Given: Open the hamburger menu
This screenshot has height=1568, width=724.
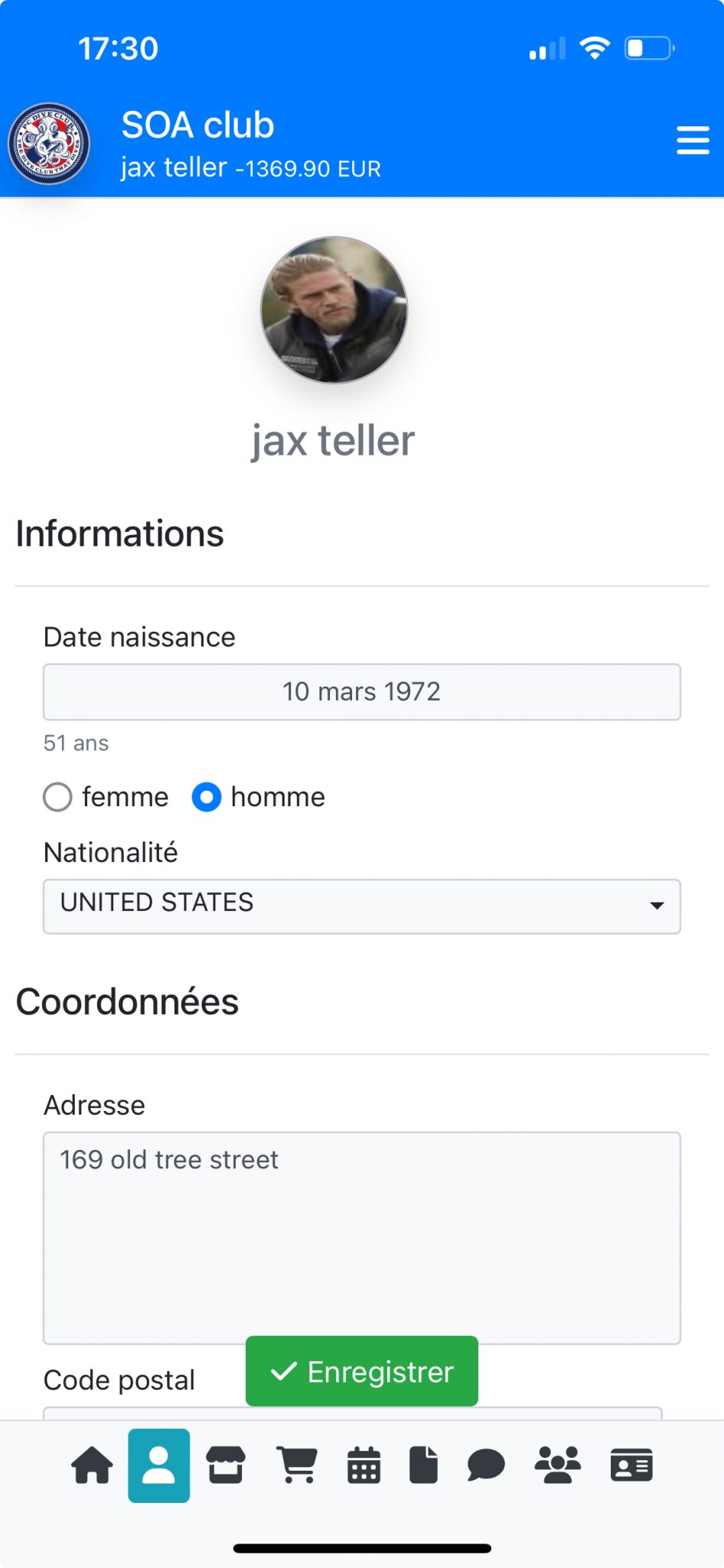Looking at the screenshot, I should [x=693, y=141].
